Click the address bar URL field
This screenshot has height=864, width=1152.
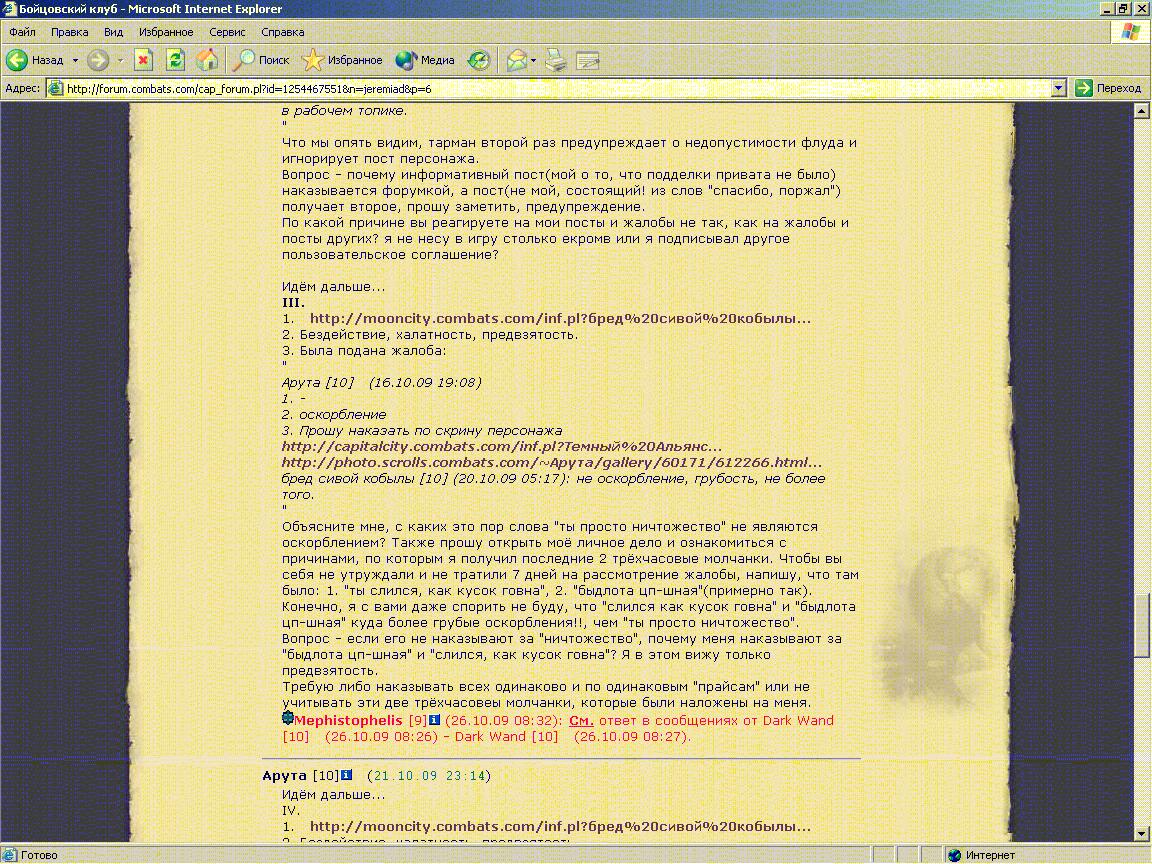(558, 89)
